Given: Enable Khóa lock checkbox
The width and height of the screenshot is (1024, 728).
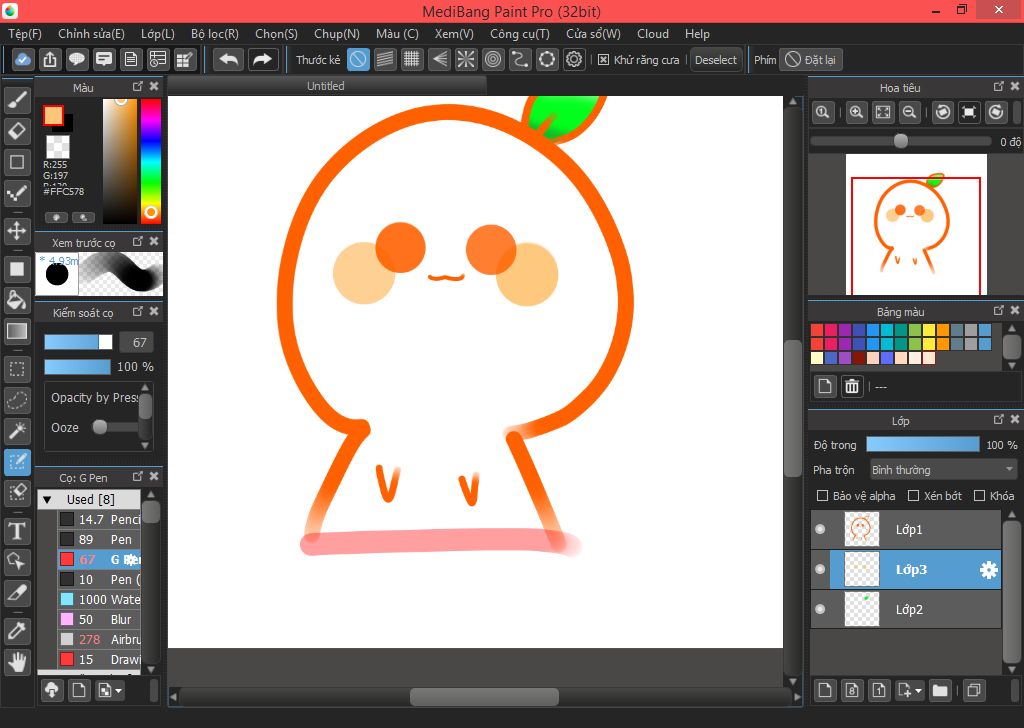Looking at the screenshot, I should point(980,496).
